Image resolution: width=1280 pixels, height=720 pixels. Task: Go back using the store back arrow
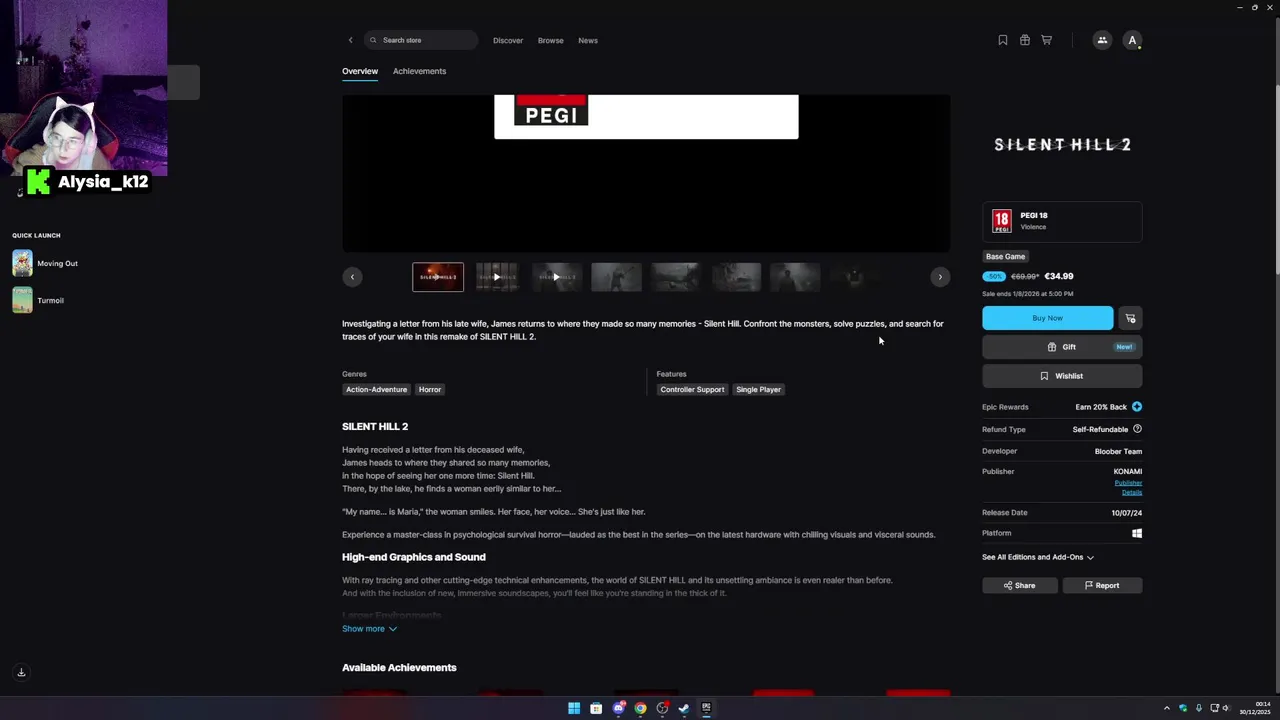350,40
